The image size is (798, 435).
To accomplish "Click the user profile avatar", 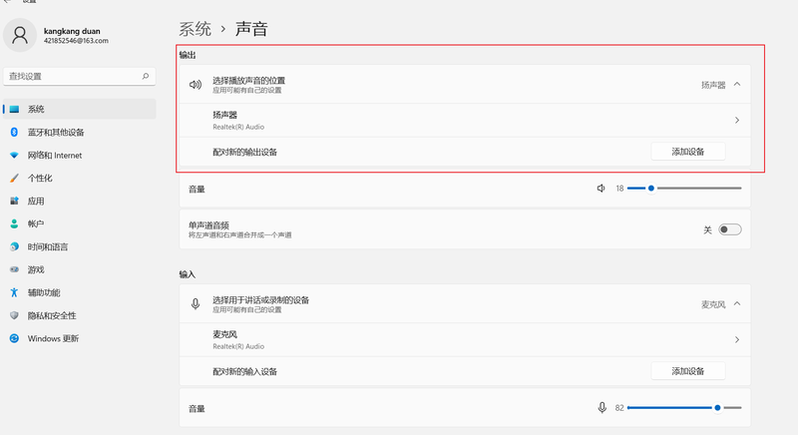I will (21, 36).
